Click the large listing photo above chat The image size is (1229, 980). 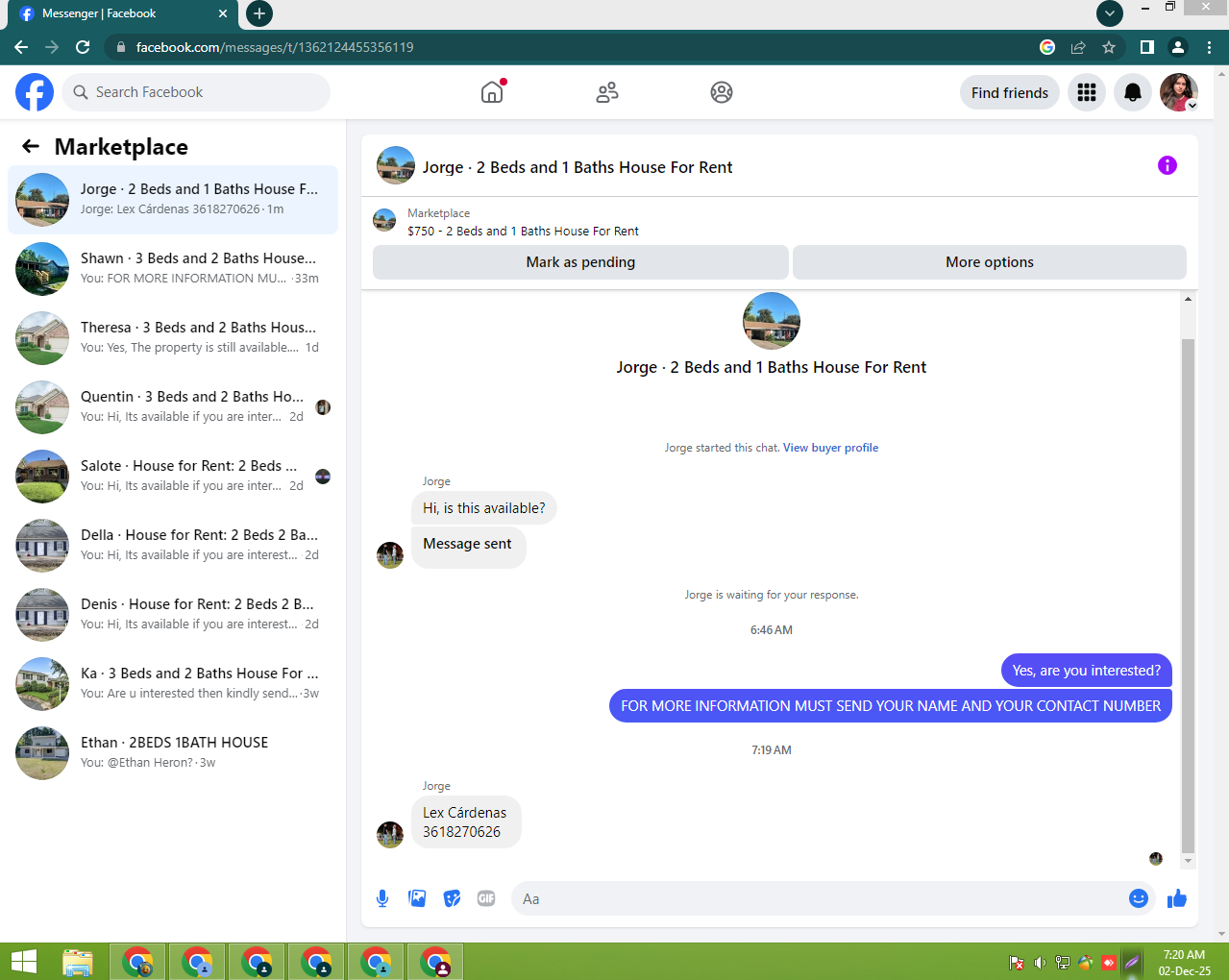tap(772, 321)
